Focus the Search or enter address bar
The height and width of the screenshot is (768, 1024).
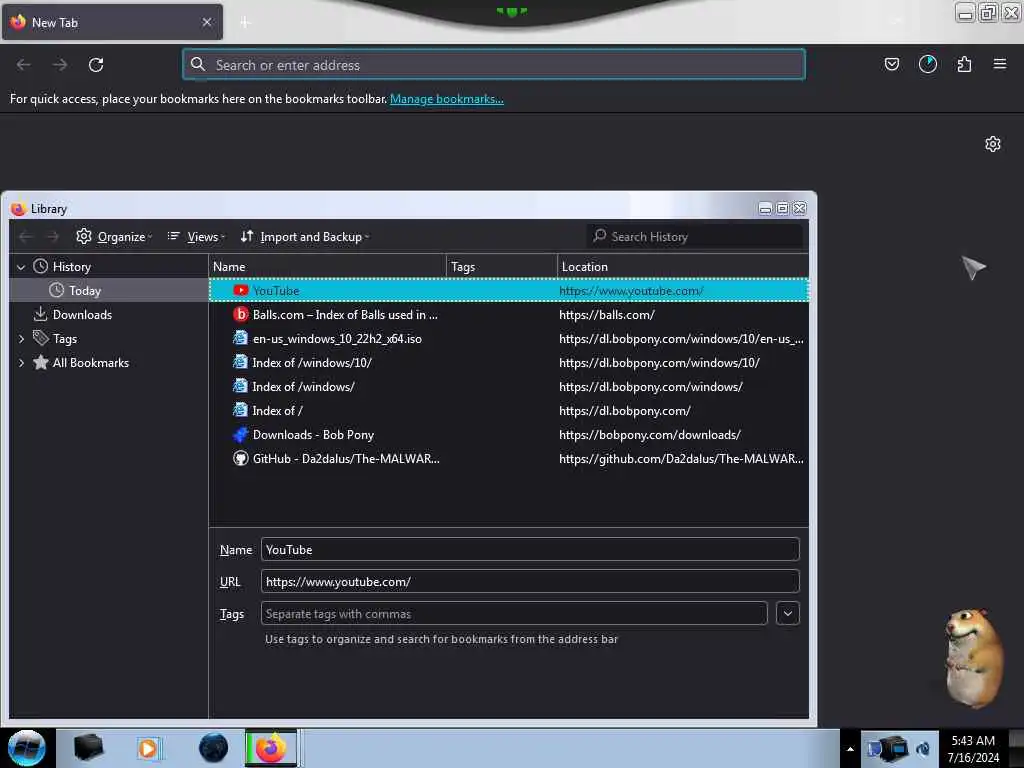494,65
